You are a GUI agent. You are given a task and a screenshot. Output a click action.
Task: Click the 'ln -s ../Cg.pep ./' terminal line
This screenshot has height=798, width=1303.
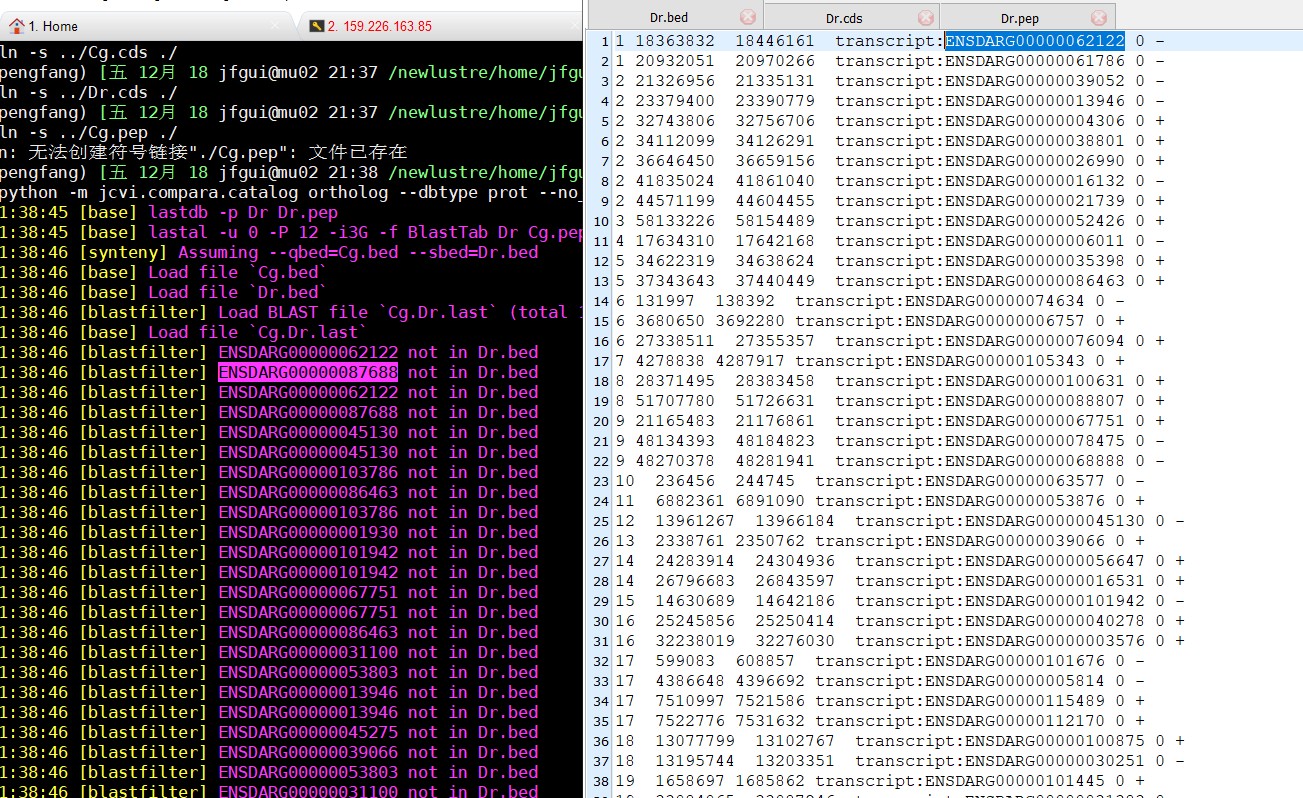[89, 132]
